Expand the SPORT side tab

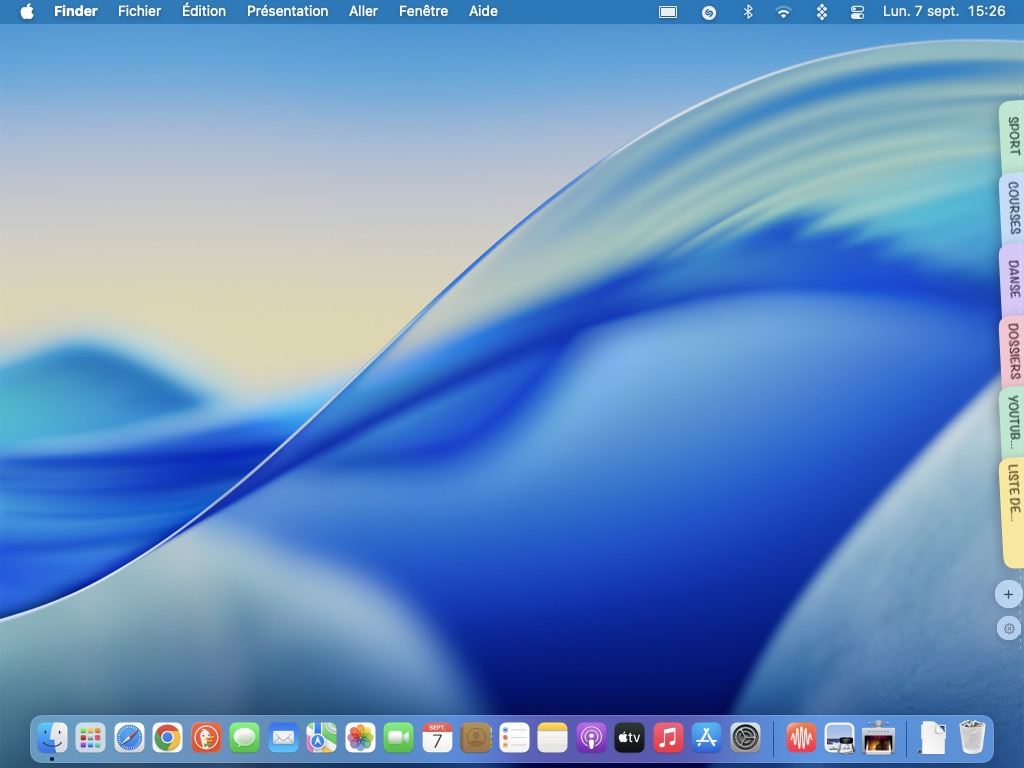1012,136
